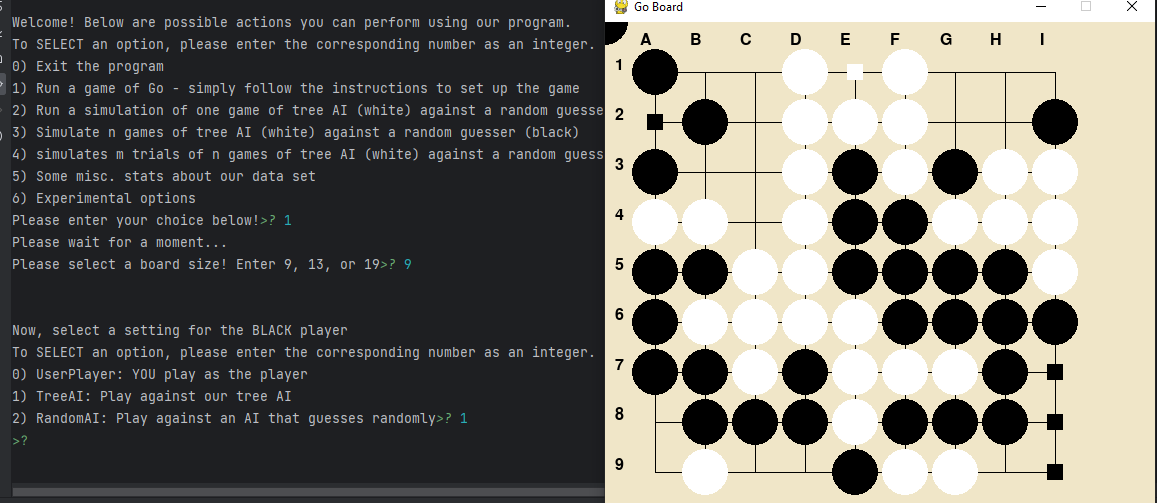1157x503 pixels.
Task: Place a stone on empty intersection C1
Action: (755, 72)
